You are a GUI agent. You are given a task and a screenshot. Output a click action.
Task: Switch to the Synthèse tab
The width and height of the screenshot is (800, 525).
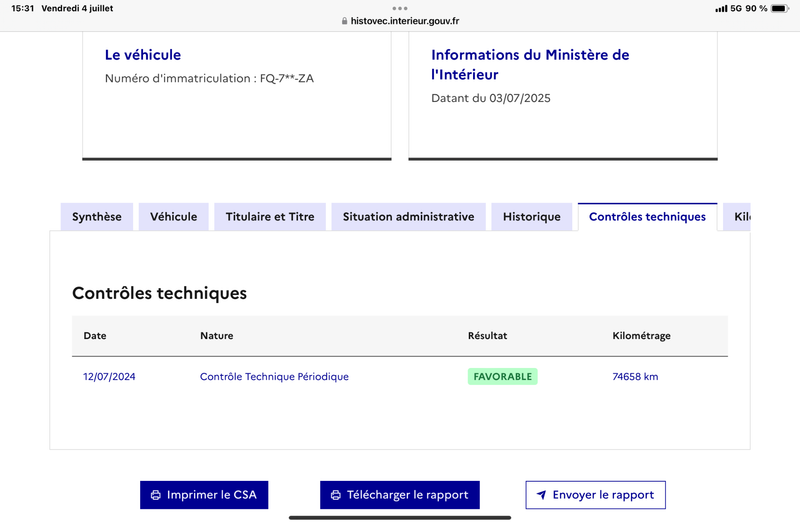[x=97, y=217]
